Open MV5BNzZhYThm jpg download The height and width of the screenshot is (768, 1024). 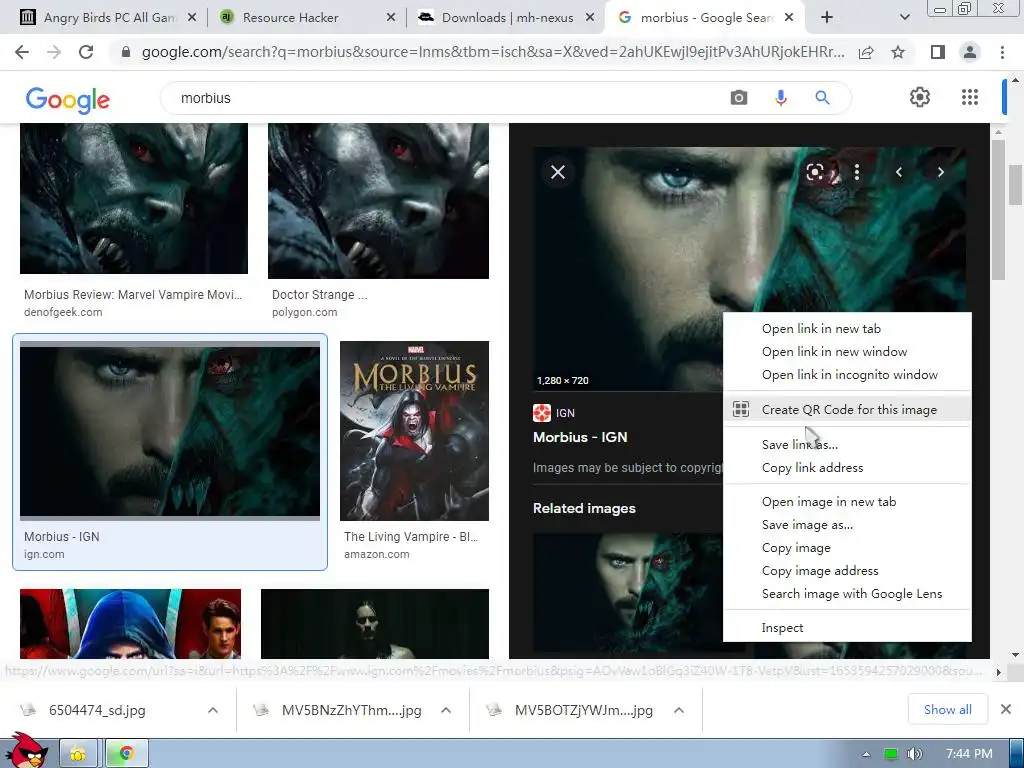point(351,710)
